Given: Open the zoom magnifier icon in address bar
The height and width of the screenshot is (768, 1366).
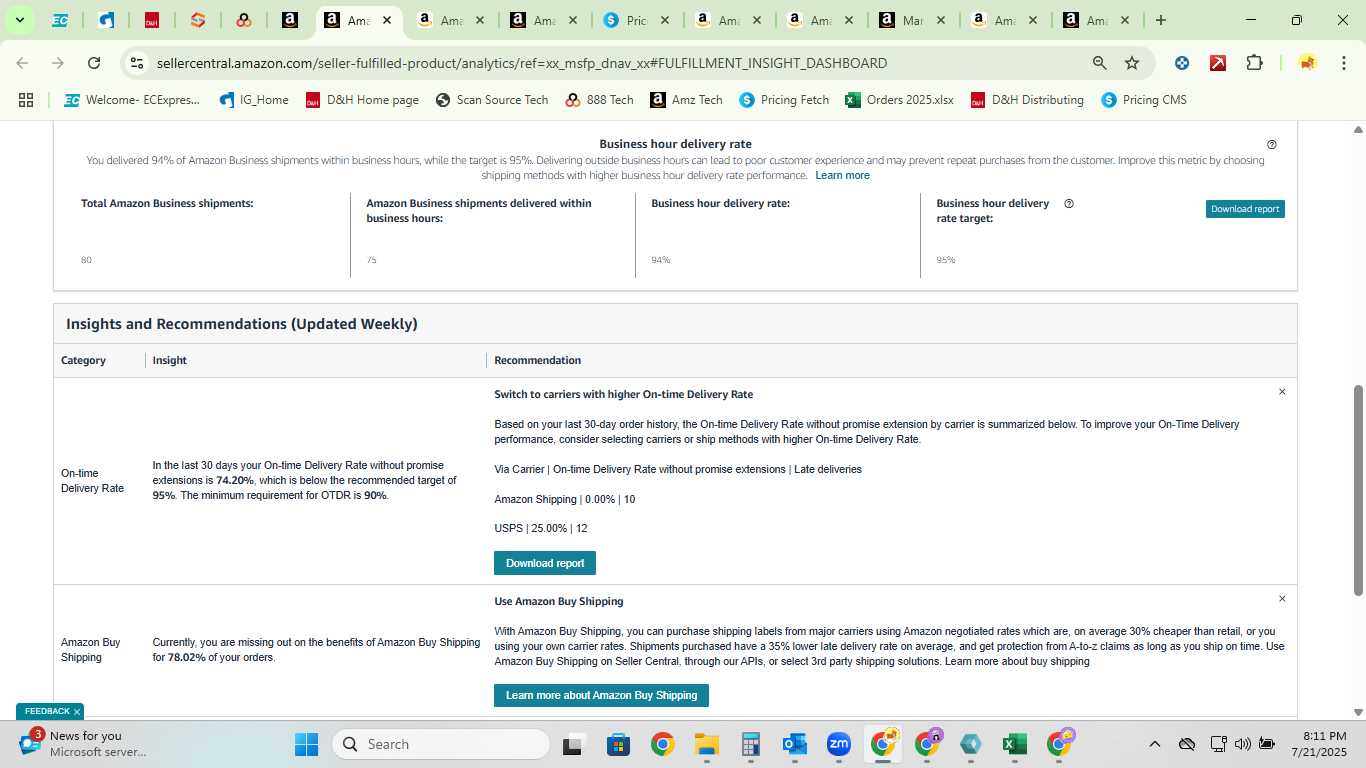Looking at the screenshot, I should 1099,63.
